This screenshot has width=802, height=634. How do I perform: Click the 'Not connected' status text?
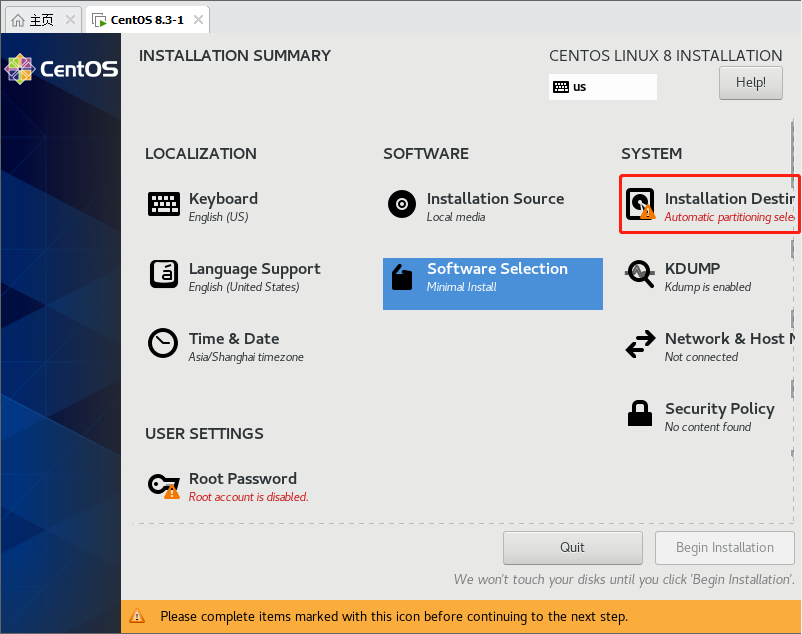[701, 357]
